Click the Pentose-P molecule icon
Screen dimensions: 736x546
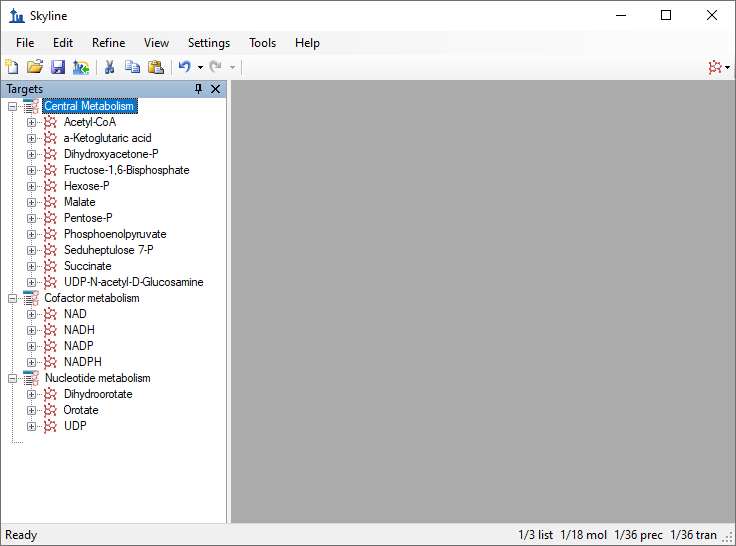click(50, 218)
